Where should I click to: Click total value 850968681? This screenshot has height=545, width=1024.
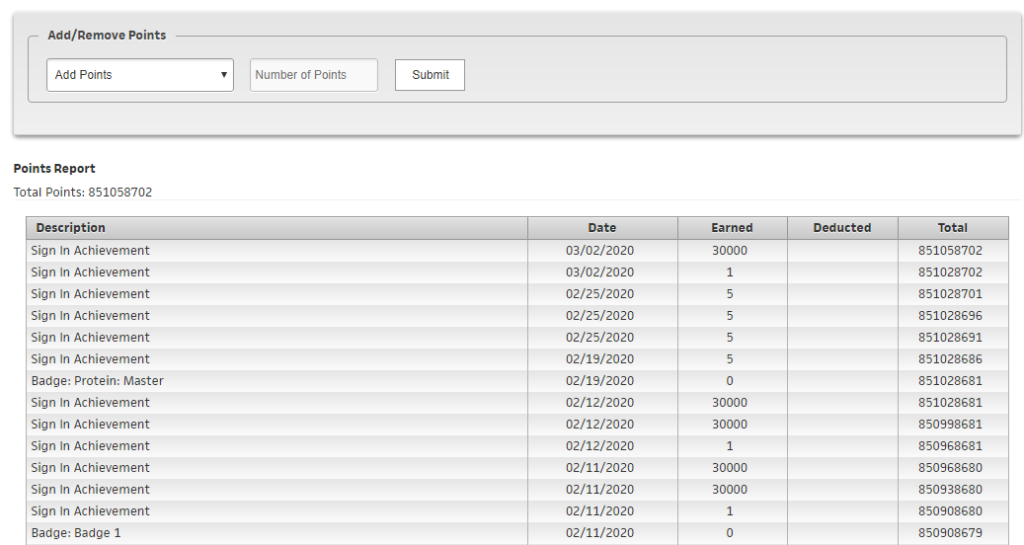[950, 446]
